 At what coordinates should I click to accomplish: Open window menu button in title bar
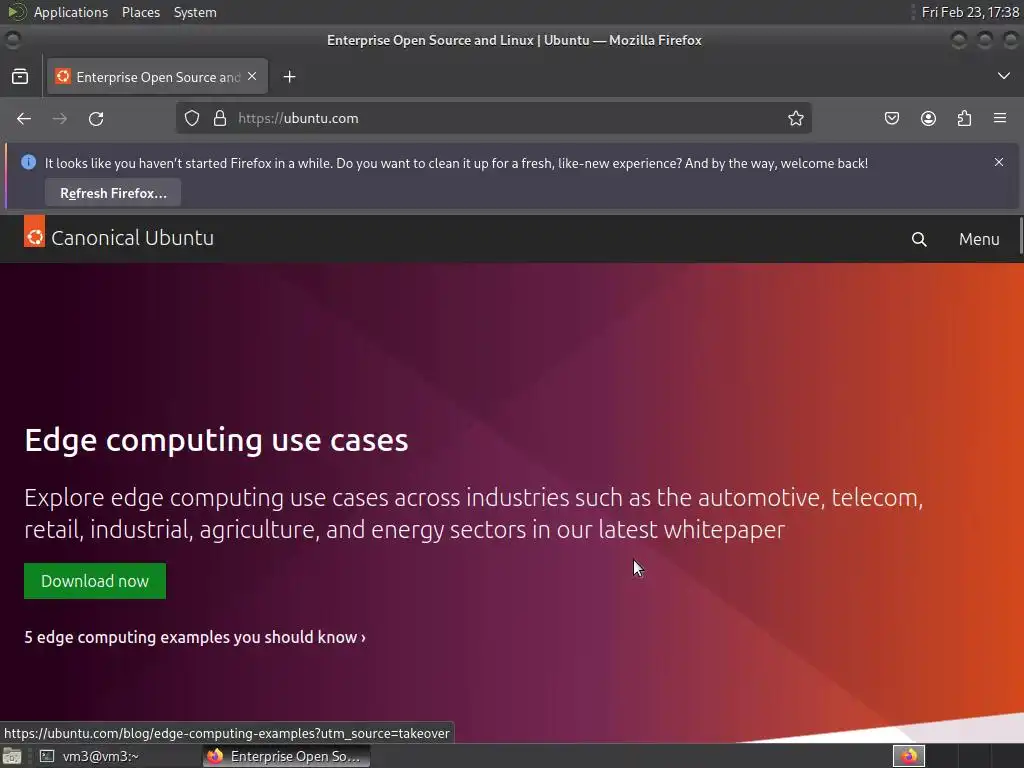(x=12, y=40)
